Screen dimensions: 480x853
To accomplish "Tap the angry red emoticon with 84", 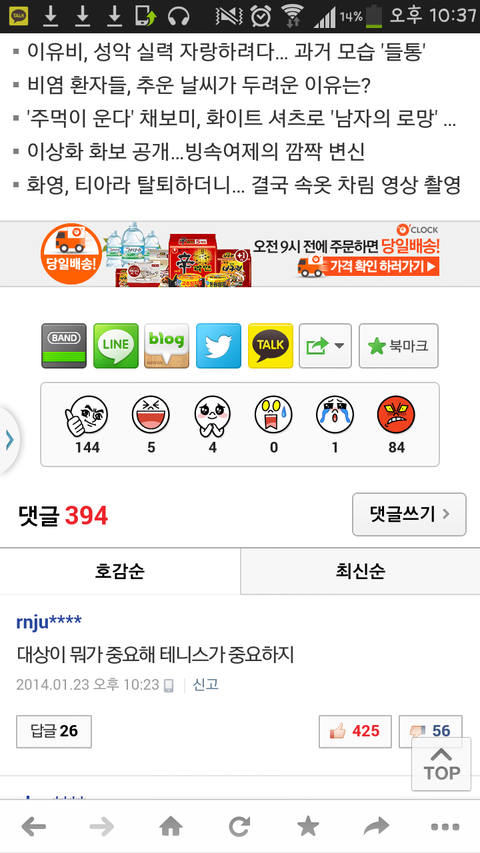I will pos(396,415).
